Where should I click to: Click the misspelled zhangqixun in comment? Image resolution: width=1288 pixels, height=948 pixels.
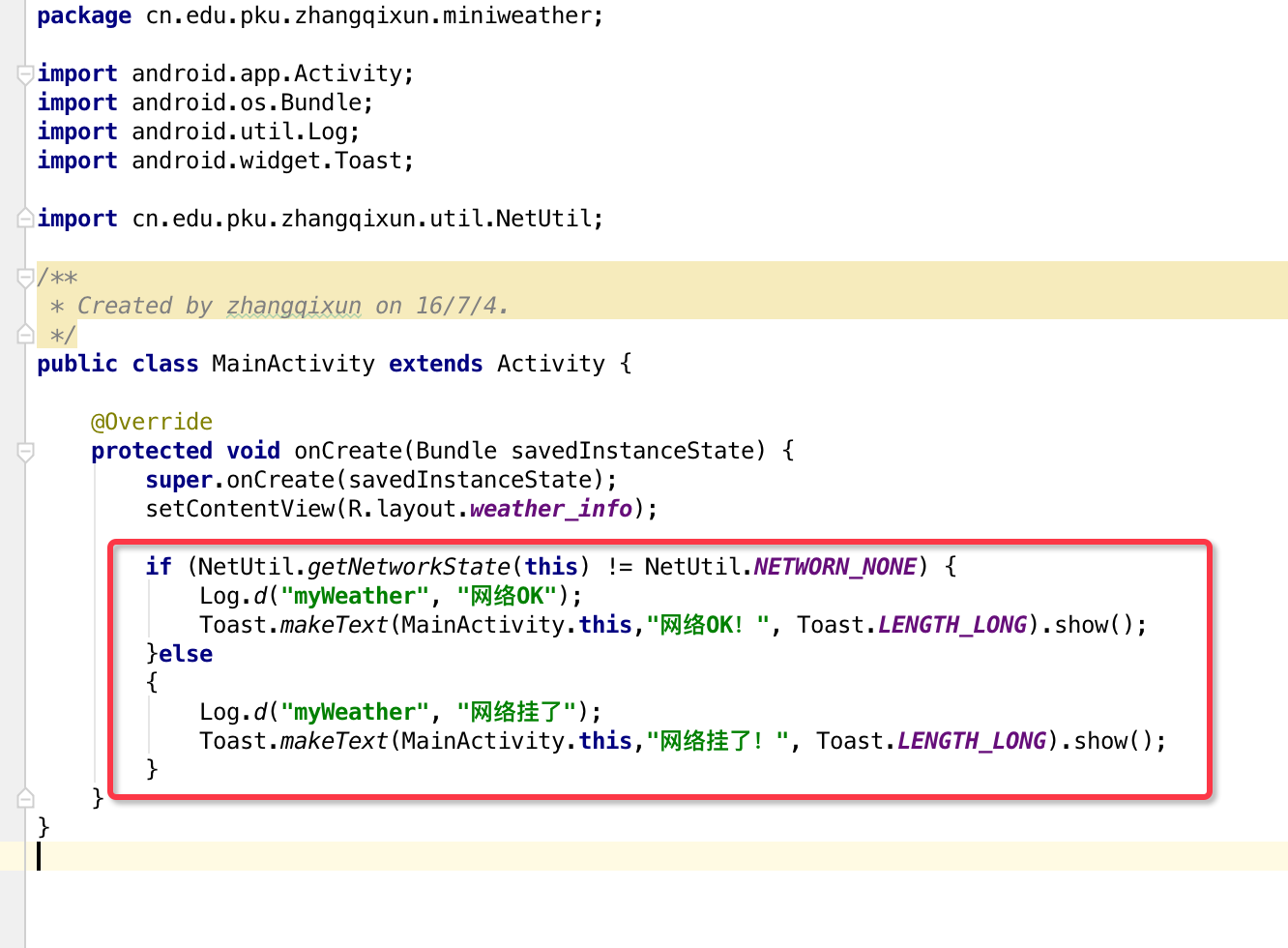(293, 306)
